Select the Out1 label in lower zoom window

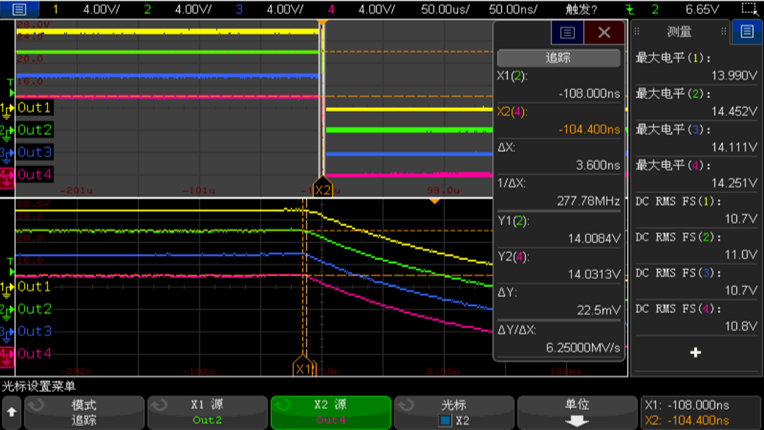coord(34,286)
